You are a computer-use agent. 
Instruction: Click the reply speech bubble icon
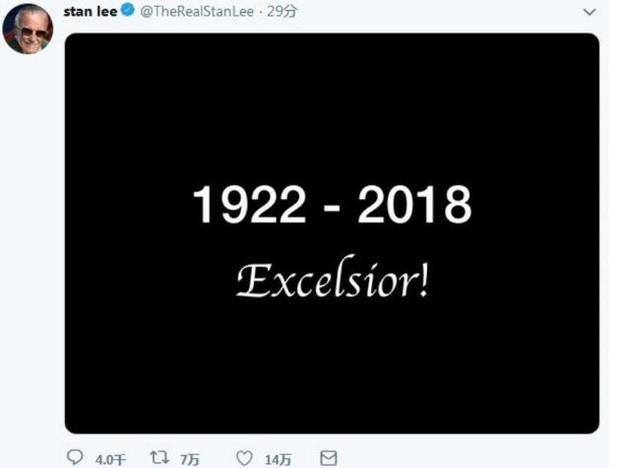pos(75,458)
